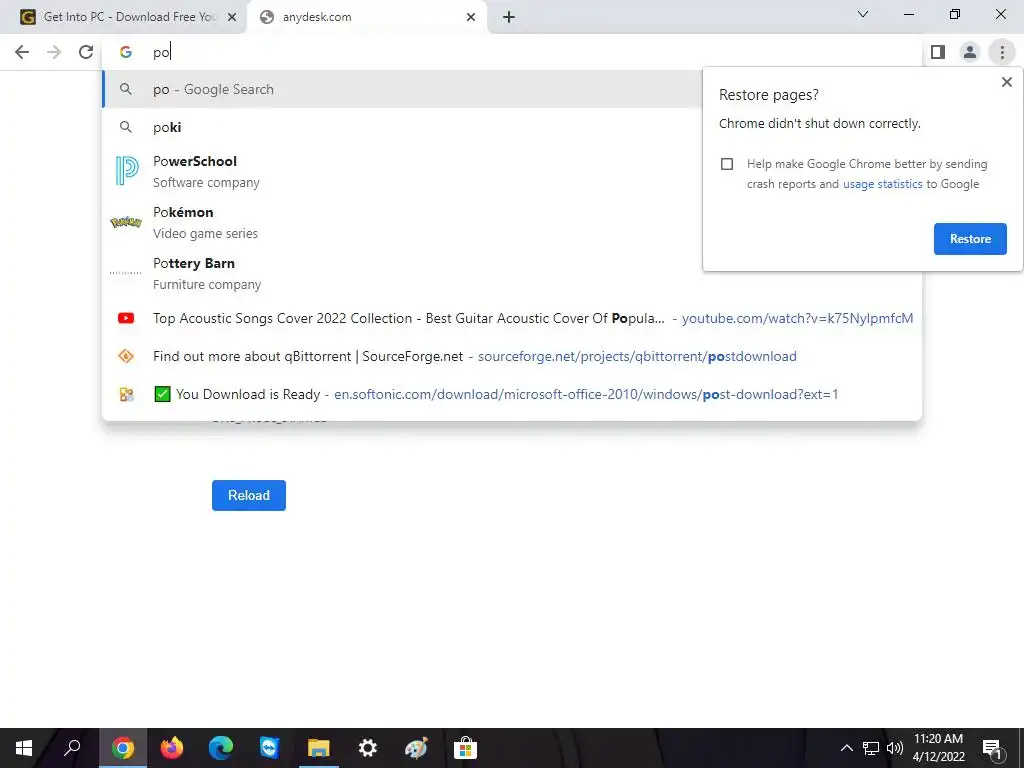Open the softonic You Download is Ready suggestion
Image resolution: width=1024 pixels, height=768 pixels.
[512, 394]
